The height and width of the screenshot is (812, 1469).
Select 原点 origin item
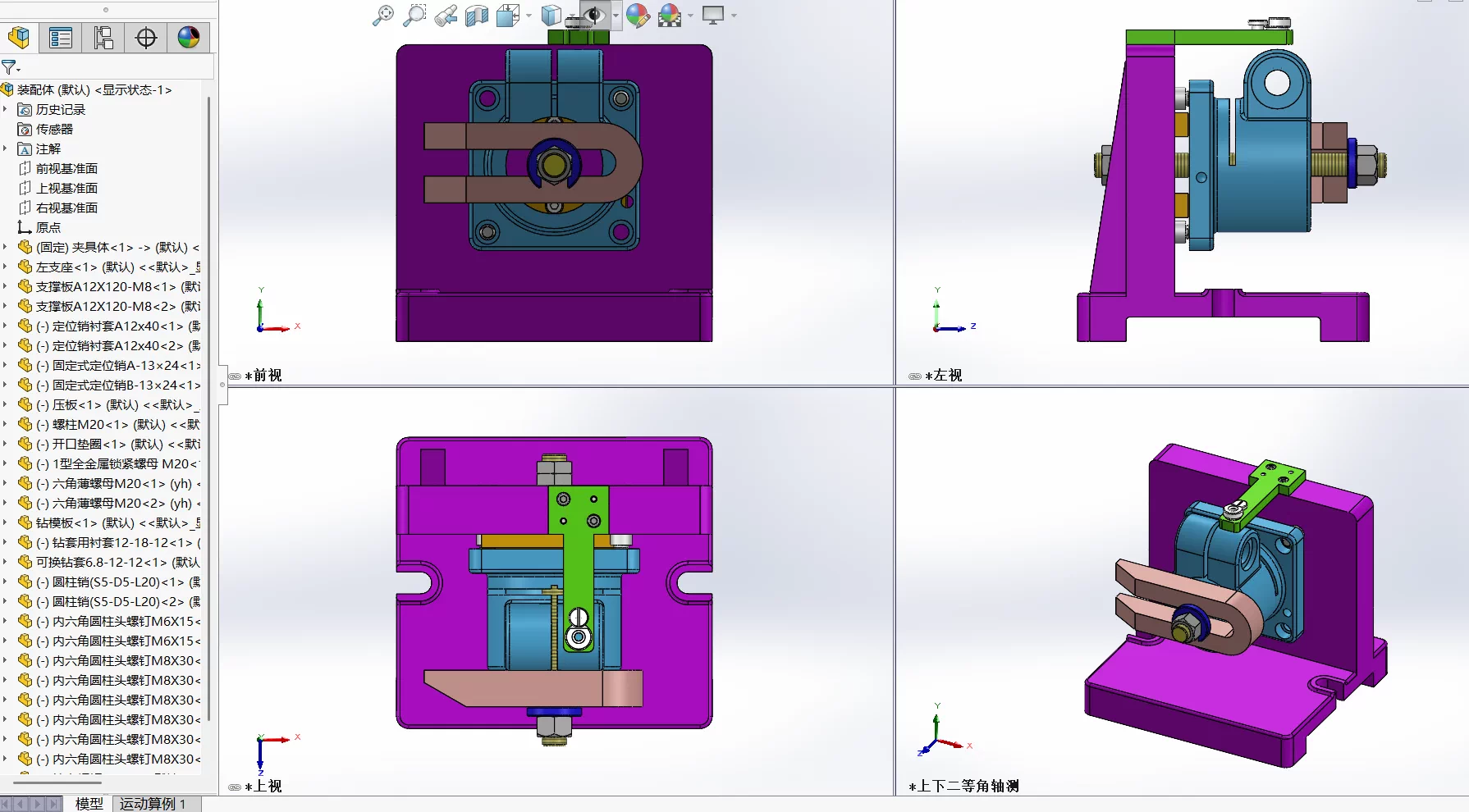39,227
